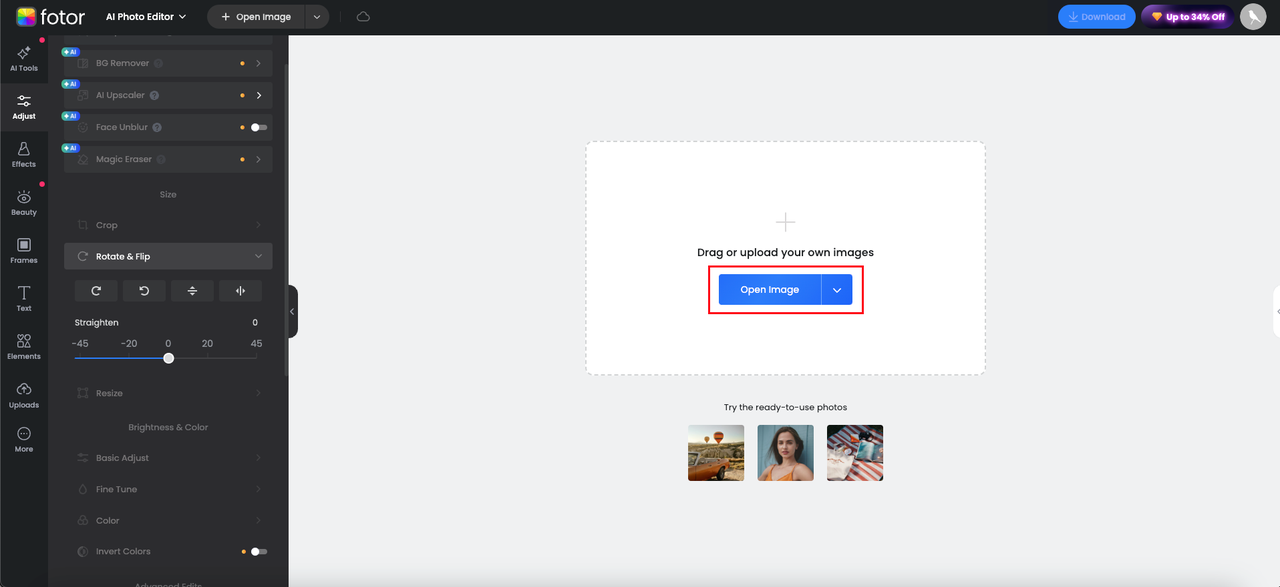Click help icon beside BG Remover
Screen dimensions: 1280x587
pyautogui.click(x=159, y=63)
